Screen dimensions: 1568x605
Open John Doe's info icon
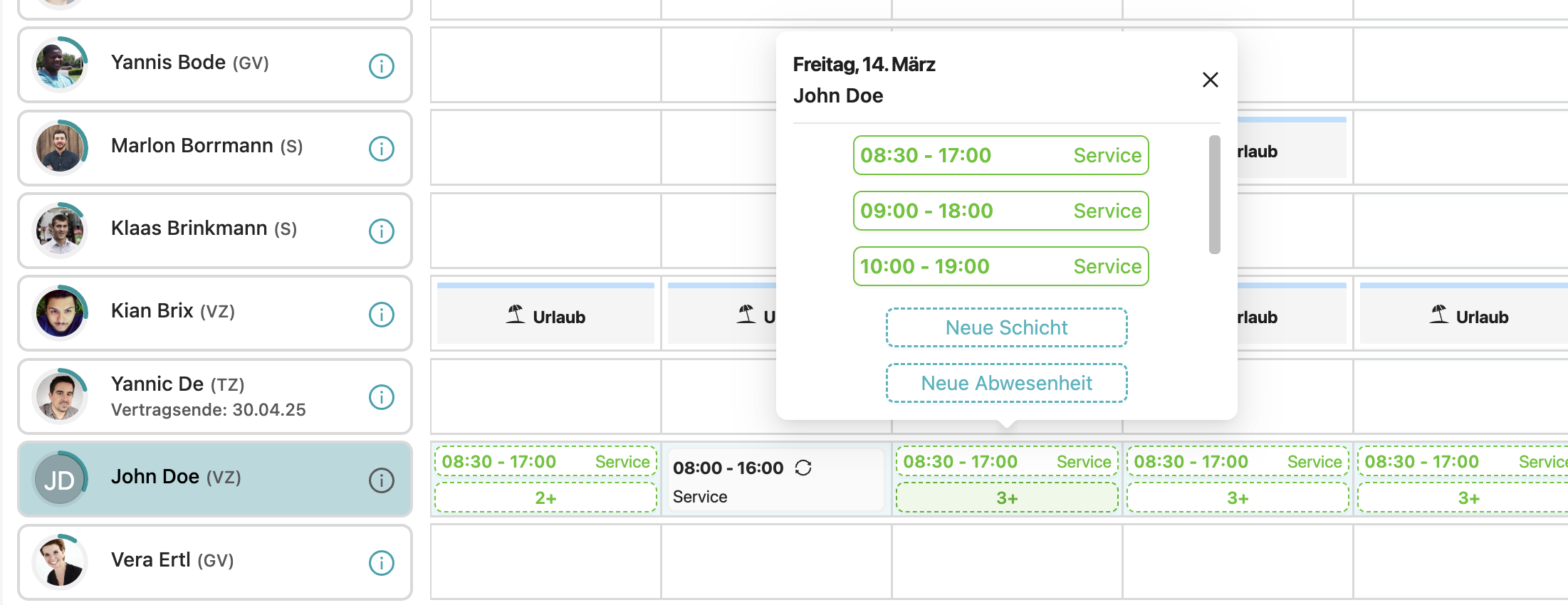pyautogui.click(x=381, y=480)
